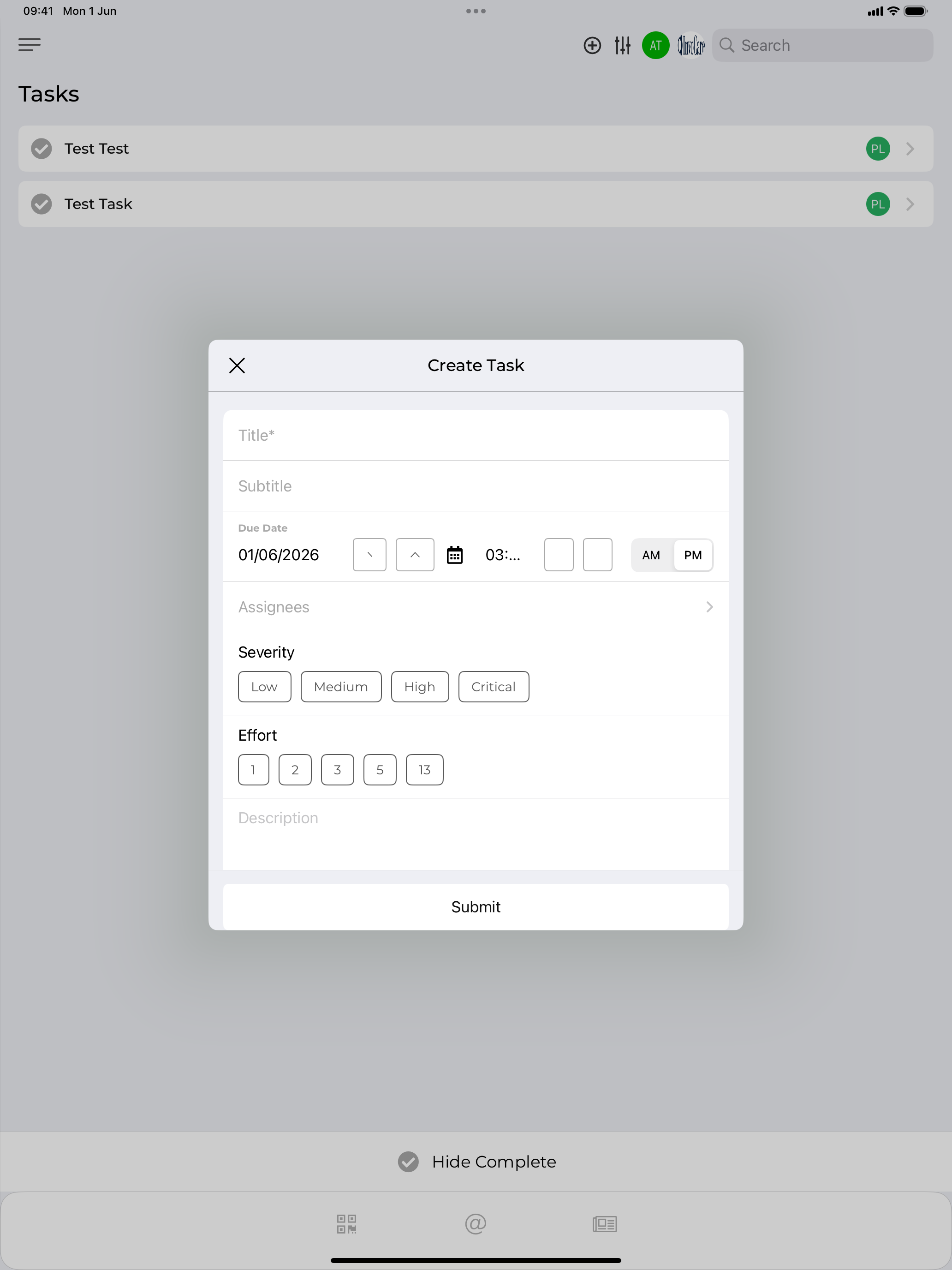
Task: Choose effort value 13
Action: (425, 769)
